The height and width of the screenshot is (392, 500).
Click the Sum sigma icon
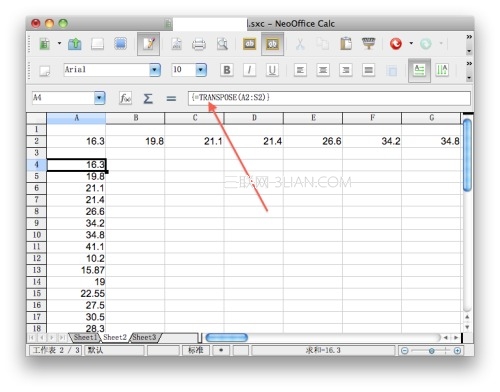pos(148,98)
